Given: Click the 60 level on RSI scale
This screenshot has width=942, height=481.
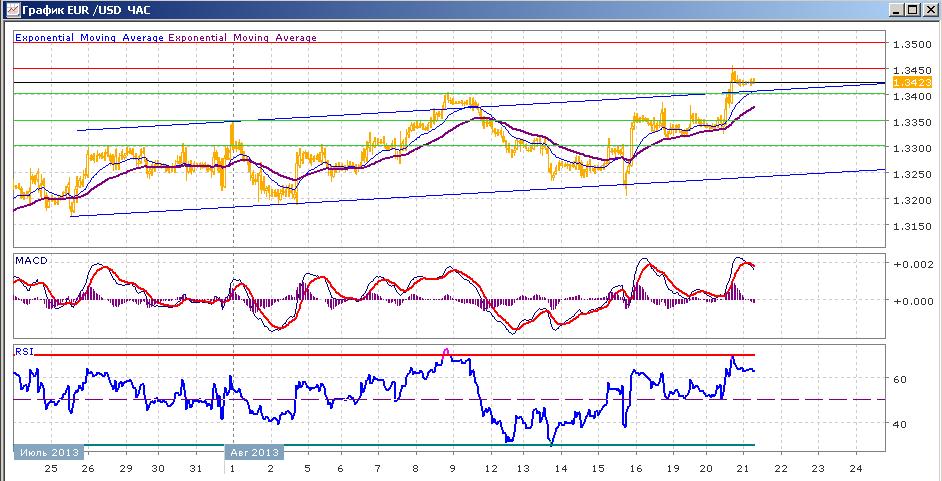Looking at the screenshot, I should [901, 380].
